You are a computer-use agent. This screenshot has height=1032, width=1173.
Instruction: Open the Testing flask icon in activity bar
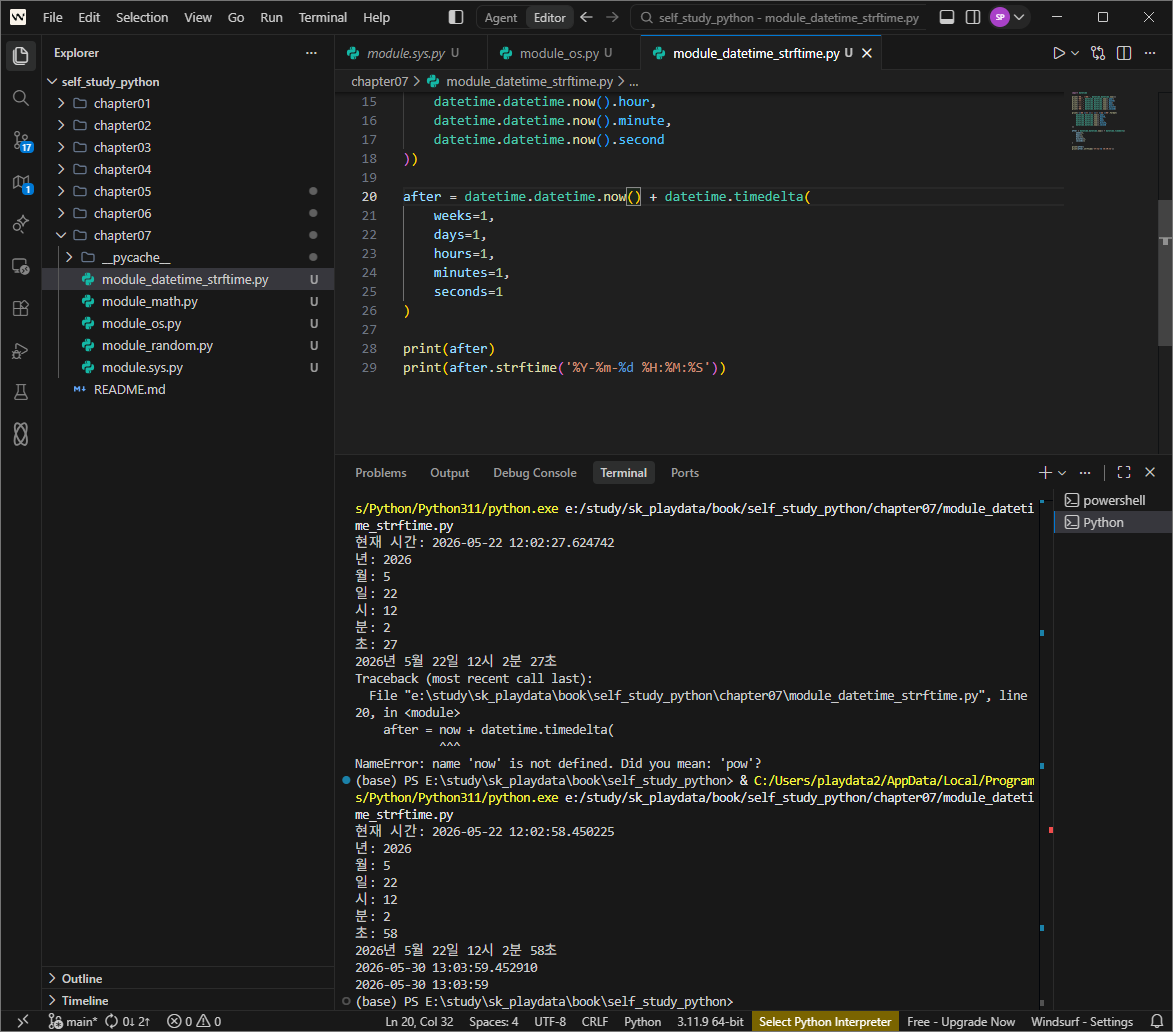(x=21, y=393)
